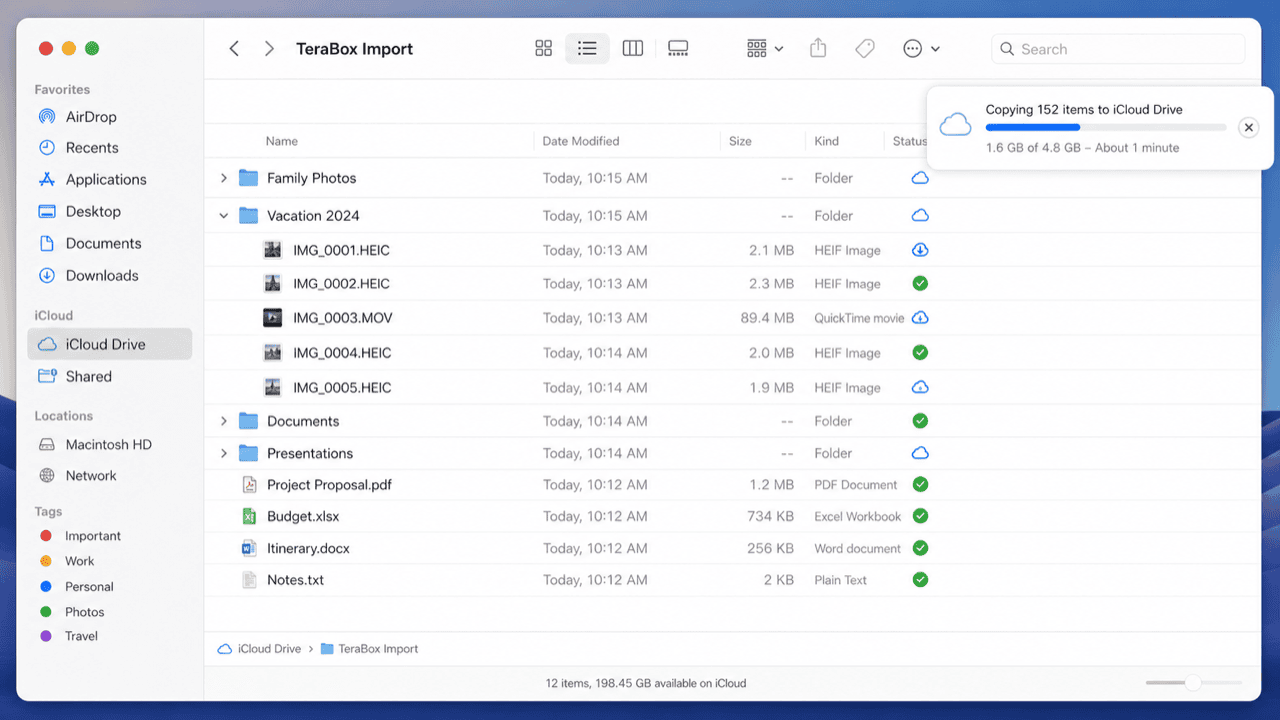Cancel the iCloud copy with the X
1280x720 pixels.
tap(1248, 127)
